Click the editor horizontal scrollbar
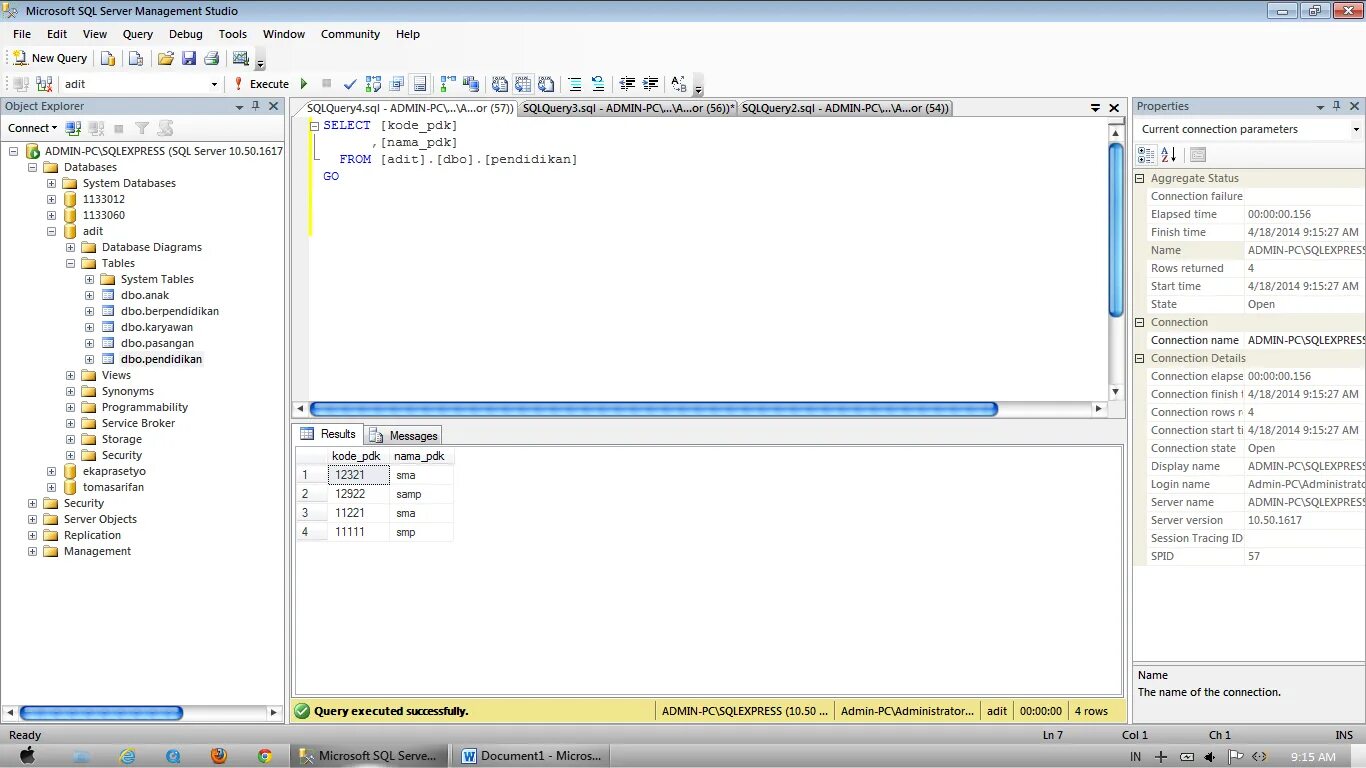The image size is (1366, 768). coord(654,409)
